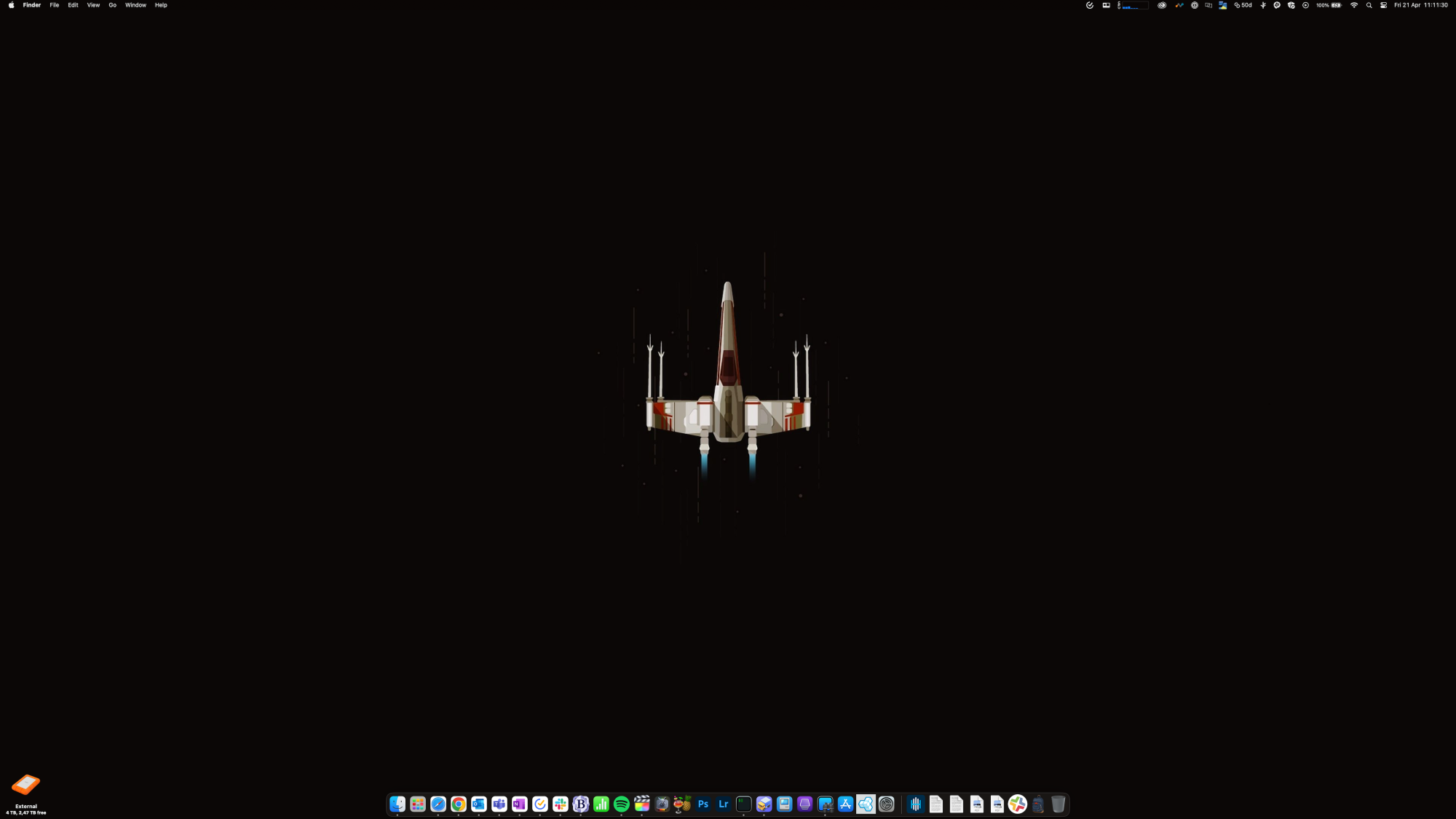Open Apple Configurator purple icon in Dock
This screenshot has height=819, width=1456.
805,804
